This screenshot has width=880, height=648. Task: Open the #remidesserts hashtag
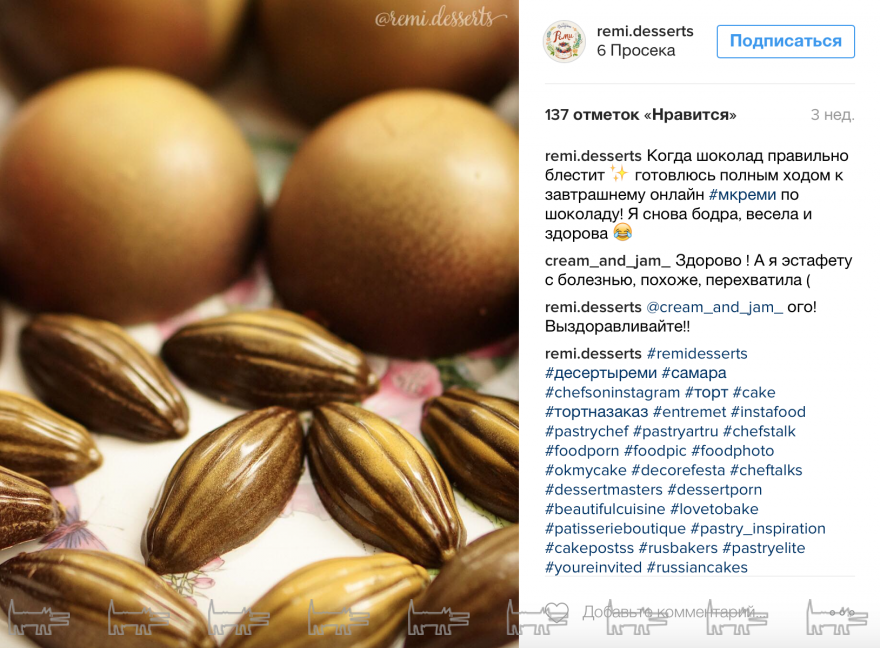pyautogui.click(x=697, y=353)
